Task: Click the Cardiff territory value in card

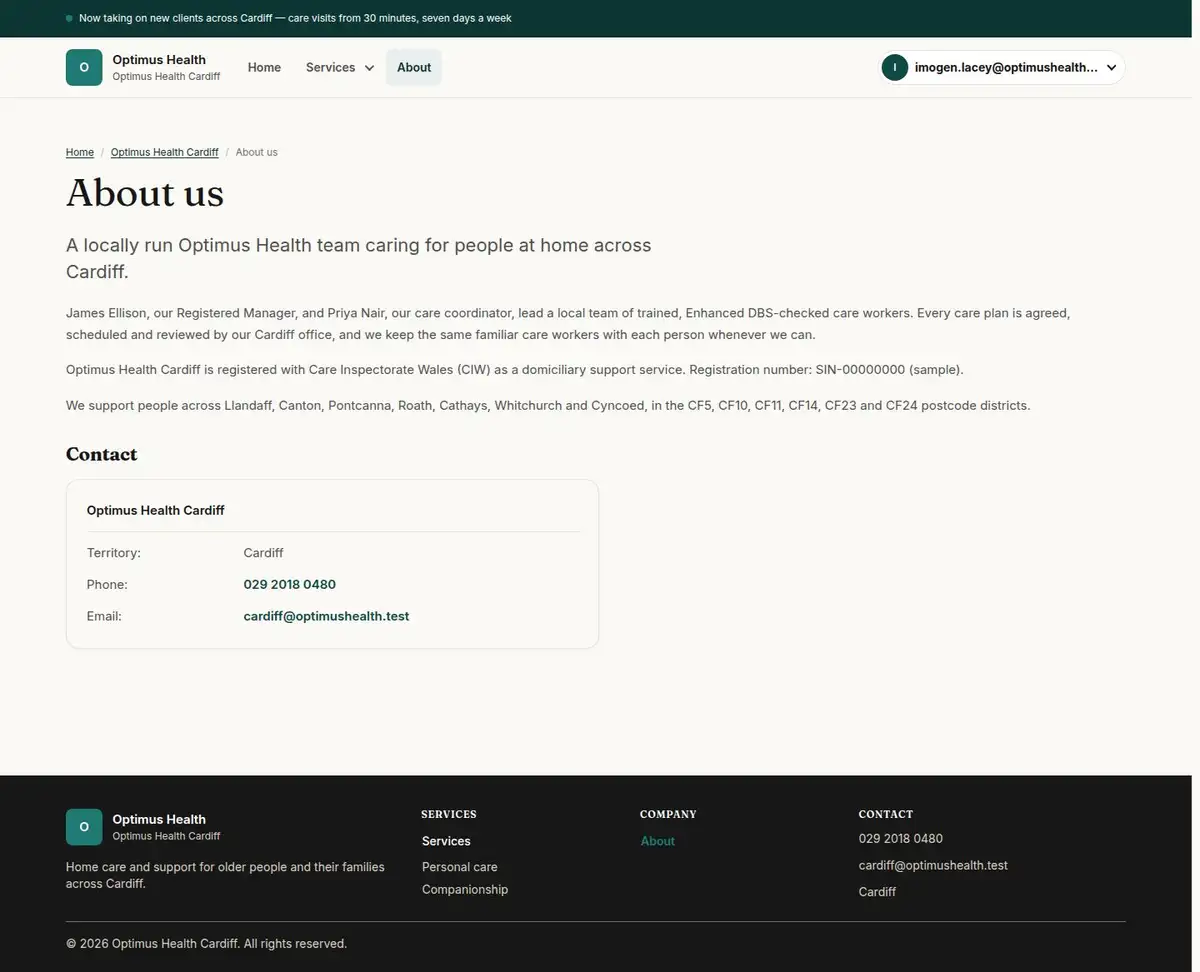Action: [x=264, y=552]
